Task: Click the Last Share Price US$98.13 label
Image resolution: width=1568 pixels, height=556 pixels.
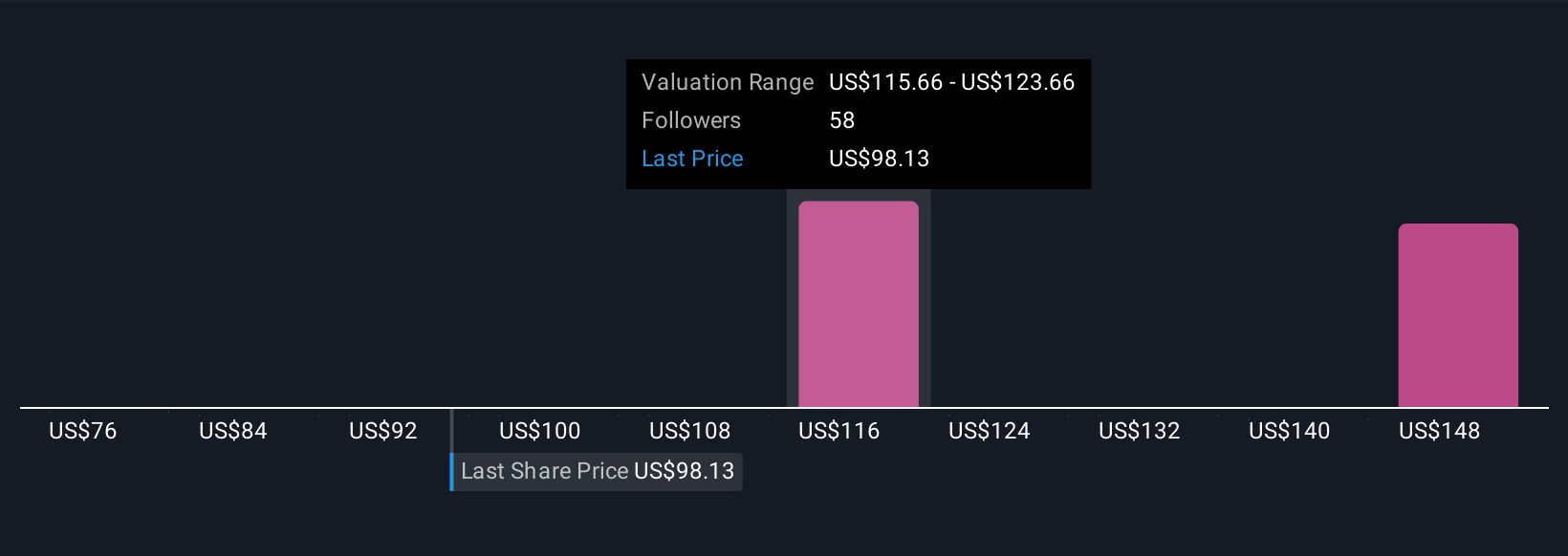Action: point(597,472)
